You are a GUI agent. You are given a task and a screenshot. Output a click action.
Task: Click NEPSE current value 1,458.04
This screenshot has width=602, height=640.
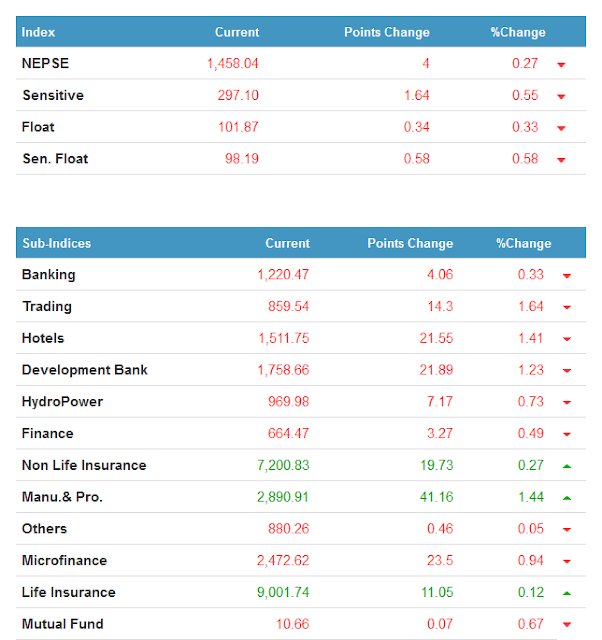(233, 64)
